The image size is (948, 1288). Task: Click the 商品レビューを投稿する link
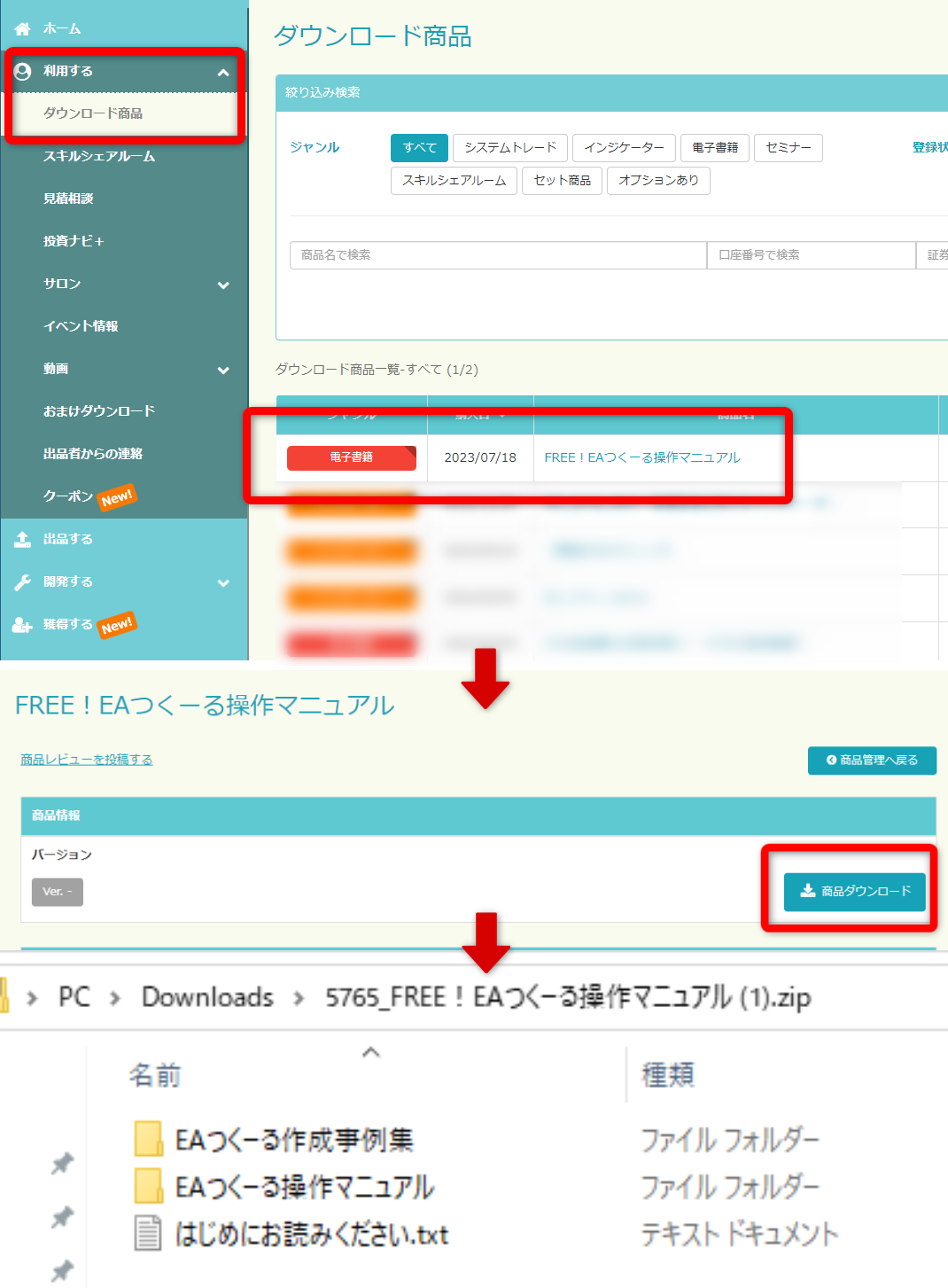pos(87,760)
